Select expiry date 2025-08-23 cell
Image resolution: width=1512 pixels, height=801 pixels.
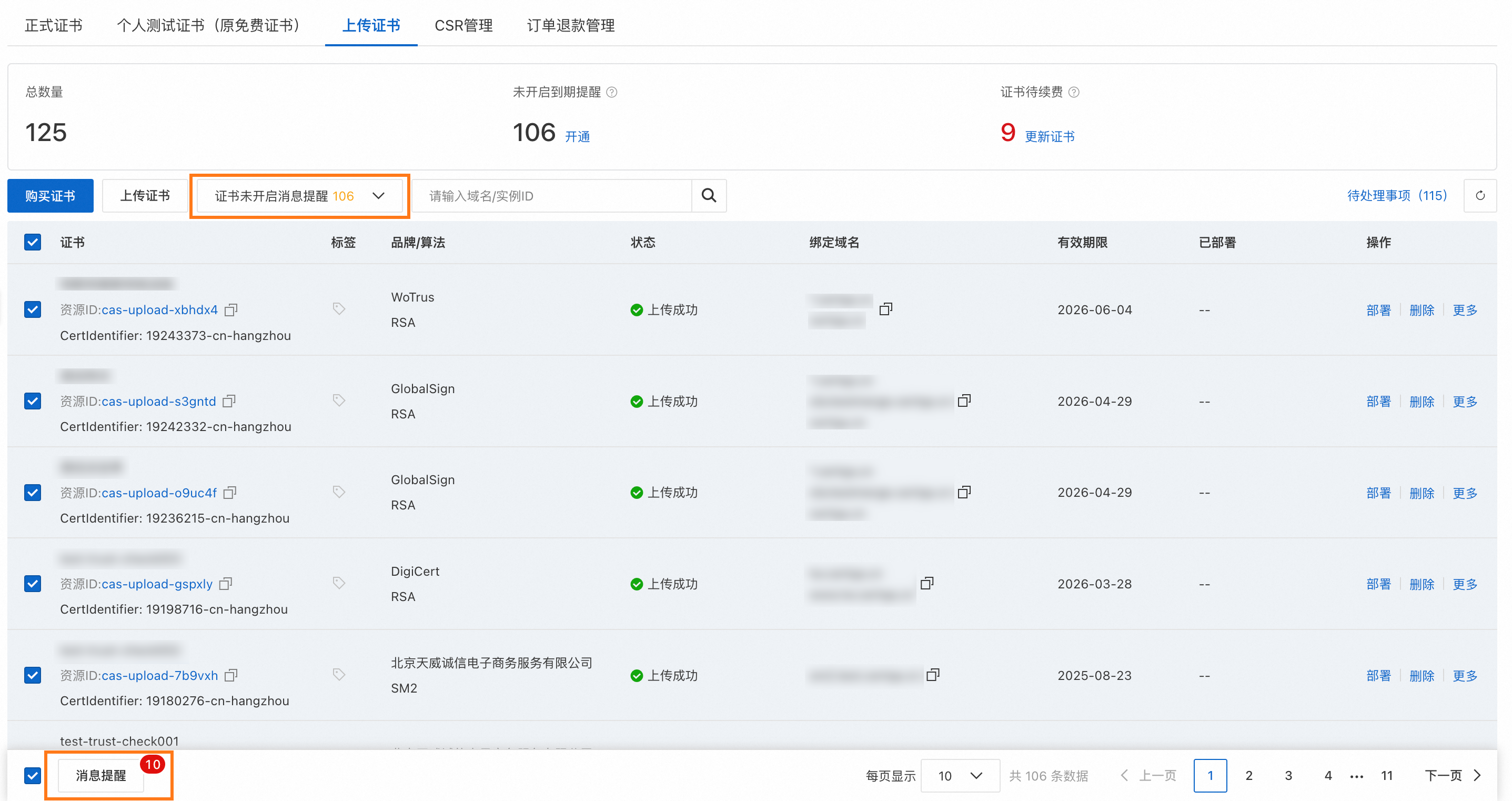point(1095,675)
